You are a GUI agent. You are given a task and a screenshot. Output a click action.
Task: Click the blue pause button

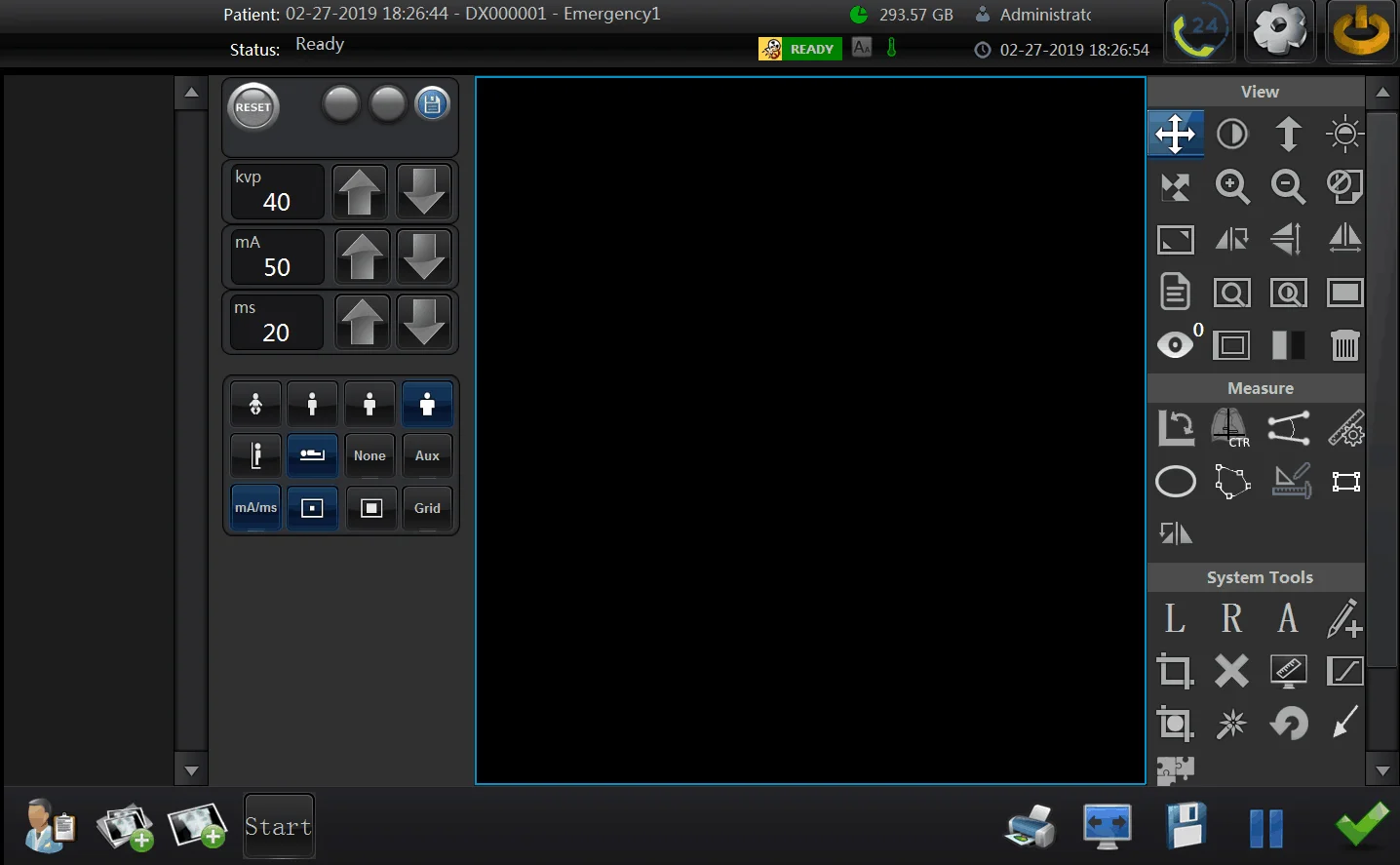coord(1266,829)
